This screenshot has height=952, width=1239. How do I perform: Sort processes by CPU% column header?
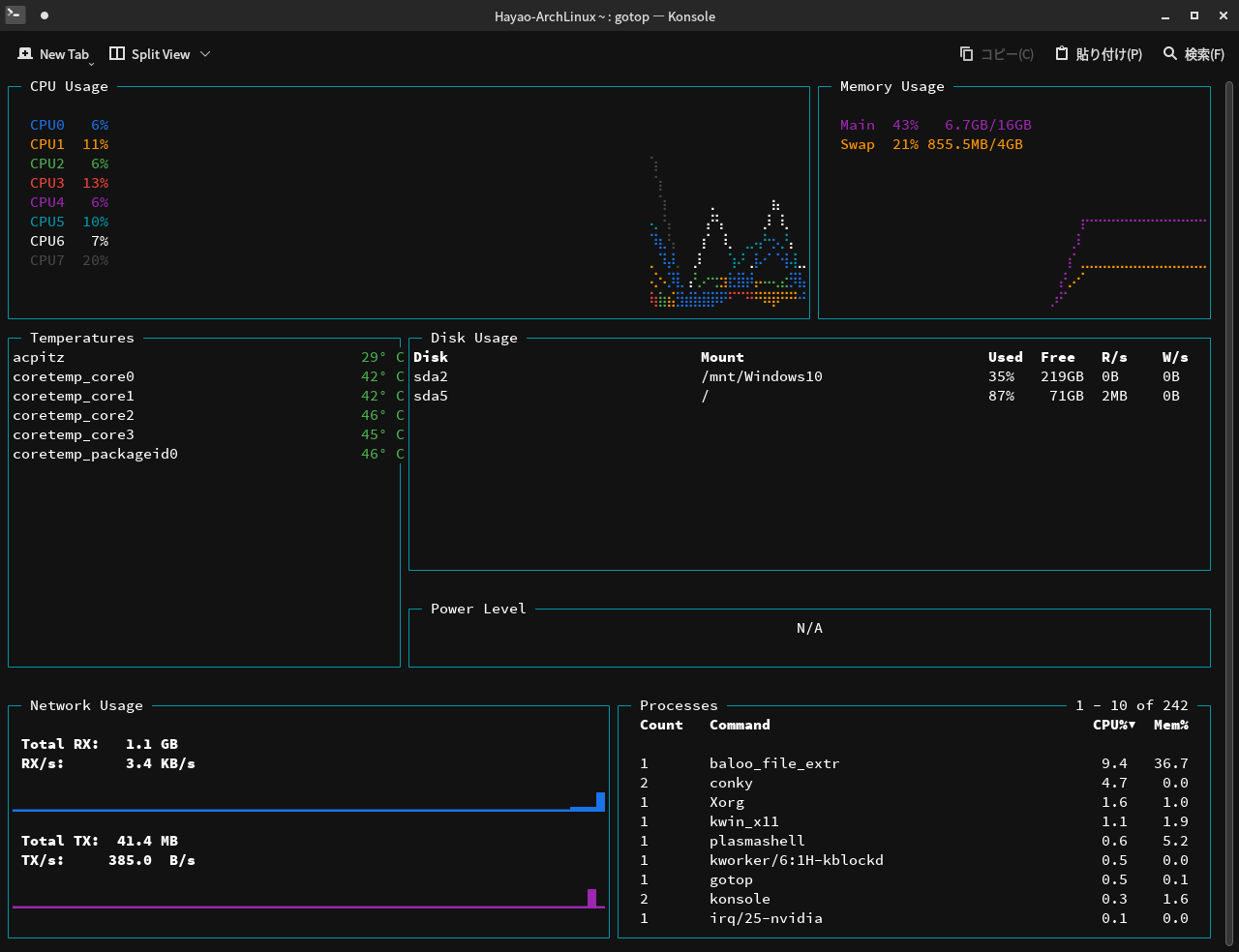tap(1114, 725)
